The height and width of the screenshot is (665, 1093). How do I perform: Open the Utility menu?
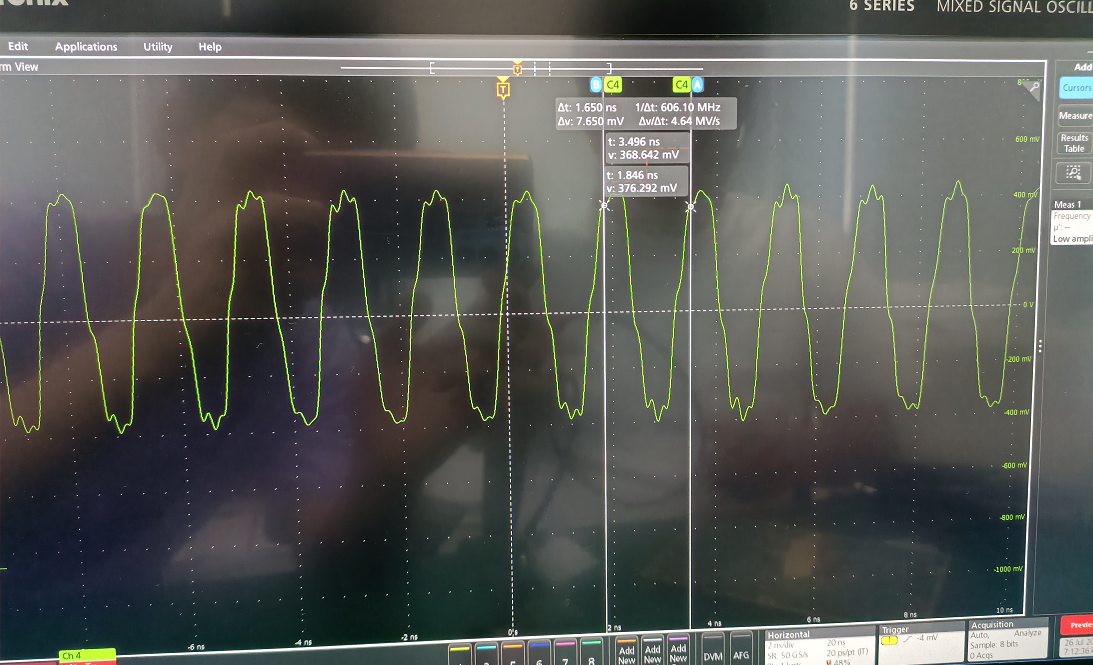click(x=158, y=47)
